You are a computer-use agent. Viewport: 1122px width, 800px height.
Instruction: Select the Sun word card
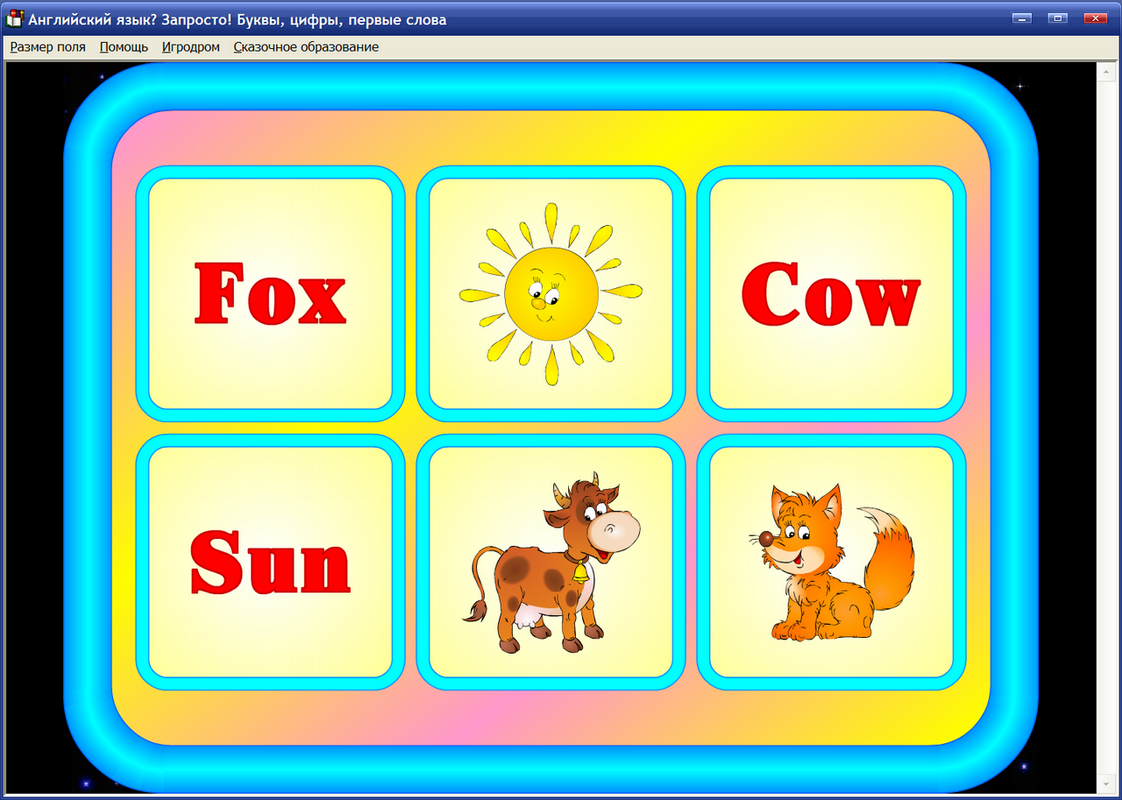coord(270,562)
